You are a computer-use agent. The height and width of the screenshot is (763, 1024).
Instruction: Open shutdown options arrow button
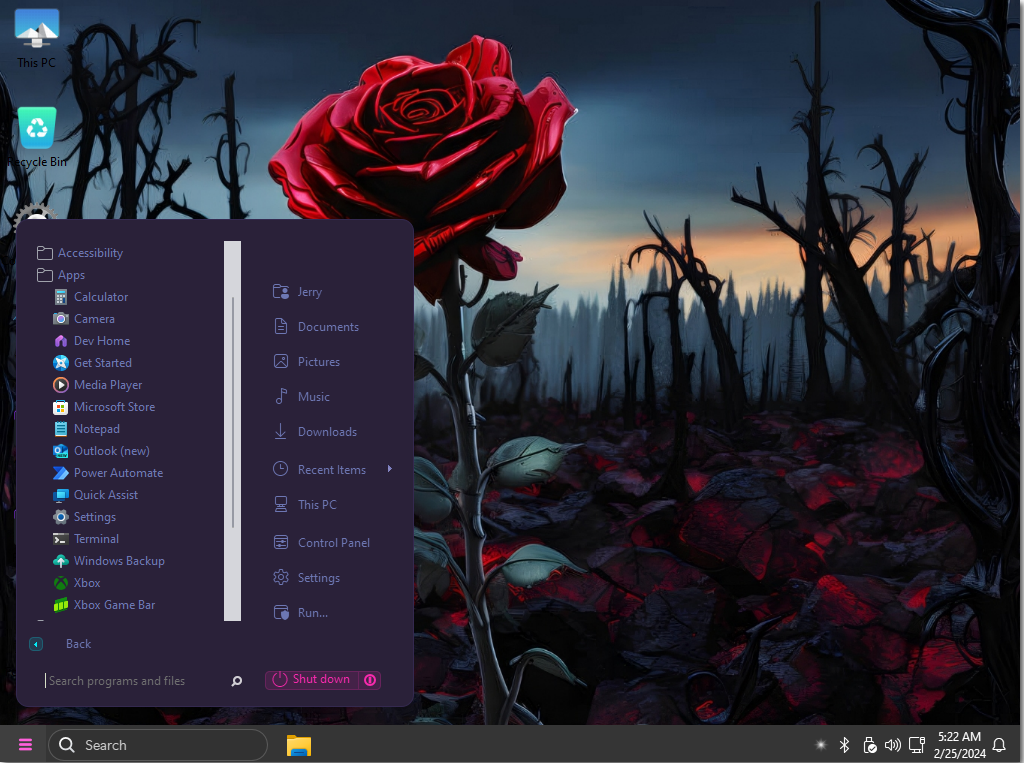point(370,680)
